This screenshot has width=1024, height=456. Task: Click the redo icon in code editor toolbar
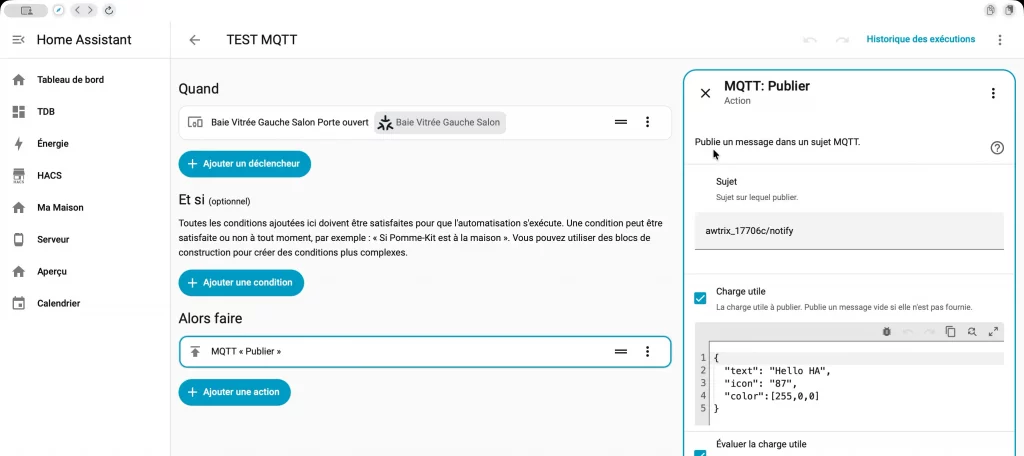(x=929, y=332)
